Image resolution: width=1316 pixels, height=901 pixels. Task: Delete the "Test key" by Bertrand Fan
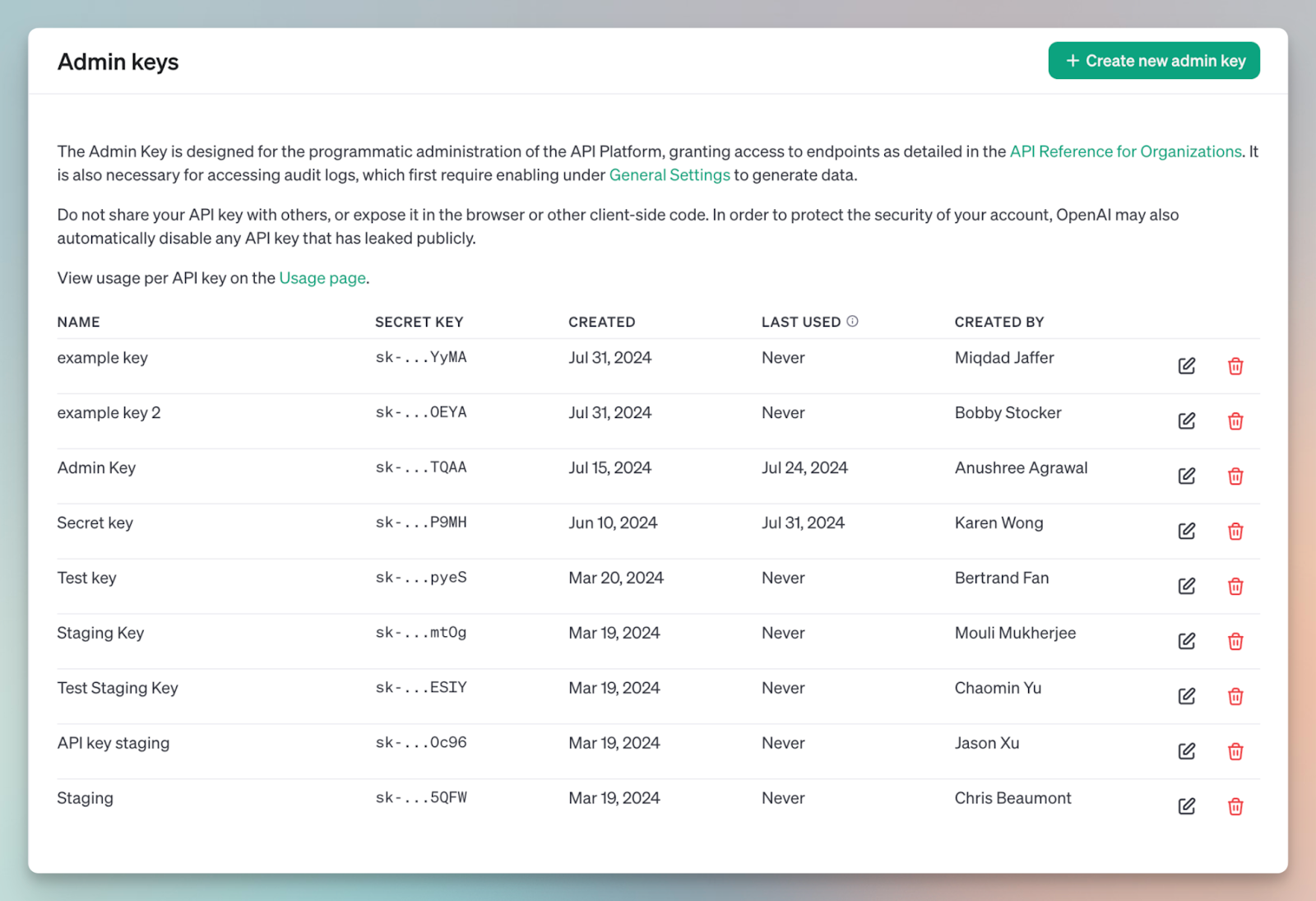tap(1235, 586)
